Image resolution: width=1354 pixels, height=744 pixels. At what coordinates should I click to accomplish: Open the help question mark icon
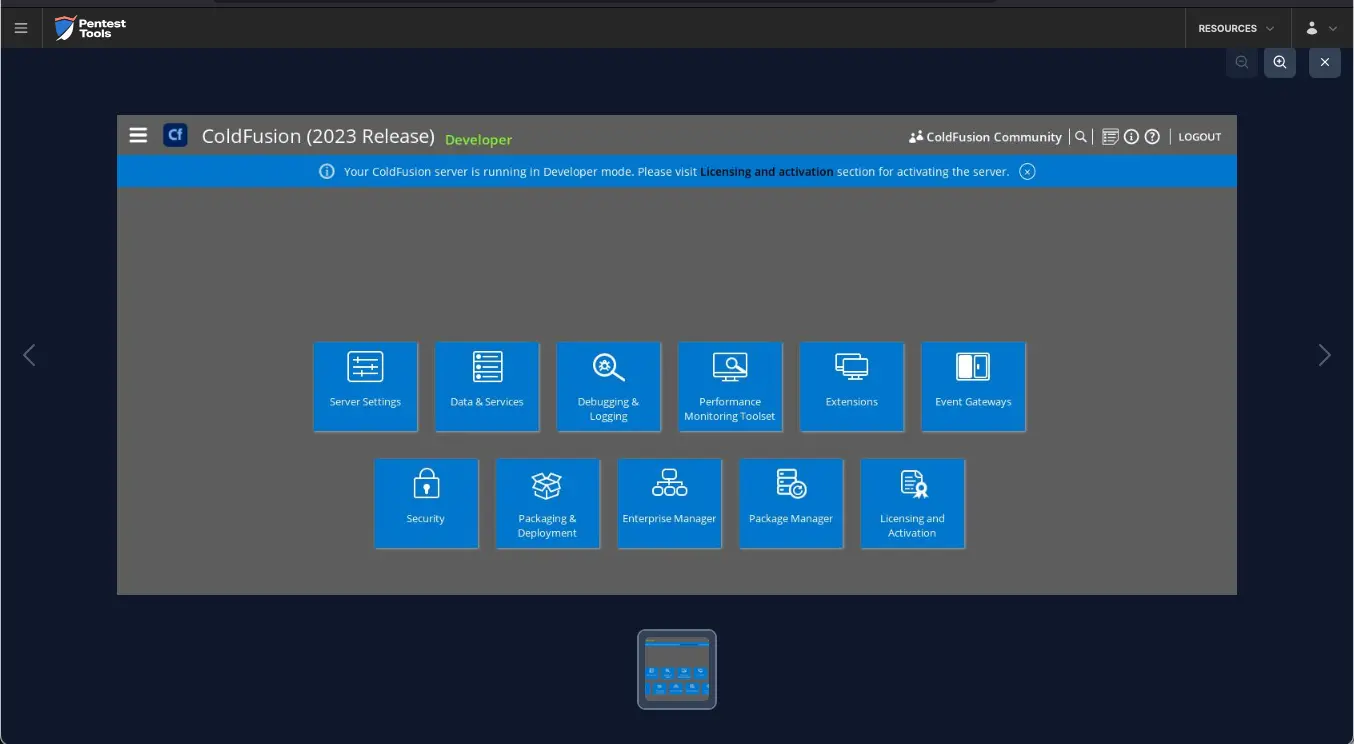1152,137
